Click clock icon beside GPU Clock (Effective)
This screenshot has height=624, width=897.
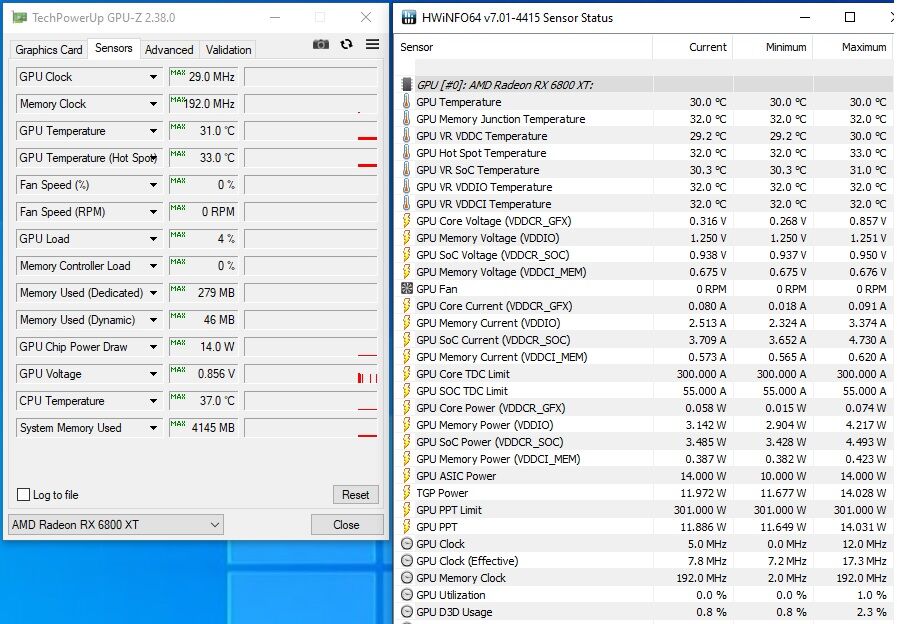pyautogui.click(x=407, y=561)
